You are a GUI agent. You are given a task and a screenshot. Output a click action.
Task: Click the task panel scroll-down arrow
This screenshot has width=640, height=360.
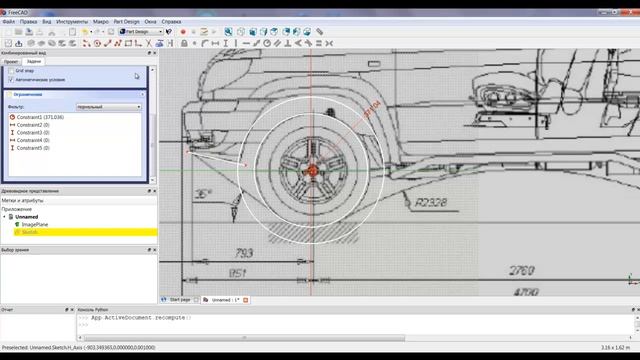click(x=153, y=180)
